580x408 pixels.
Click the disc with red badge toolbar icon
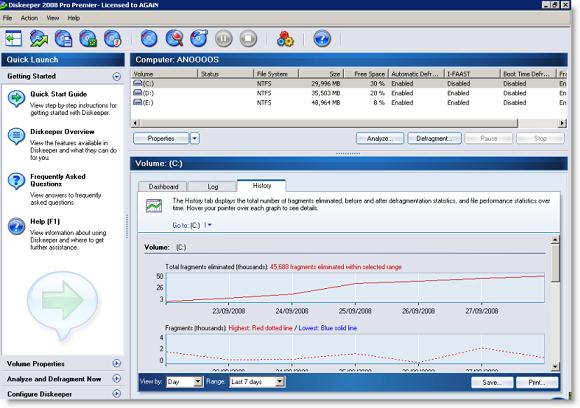(x=112, y=38)
